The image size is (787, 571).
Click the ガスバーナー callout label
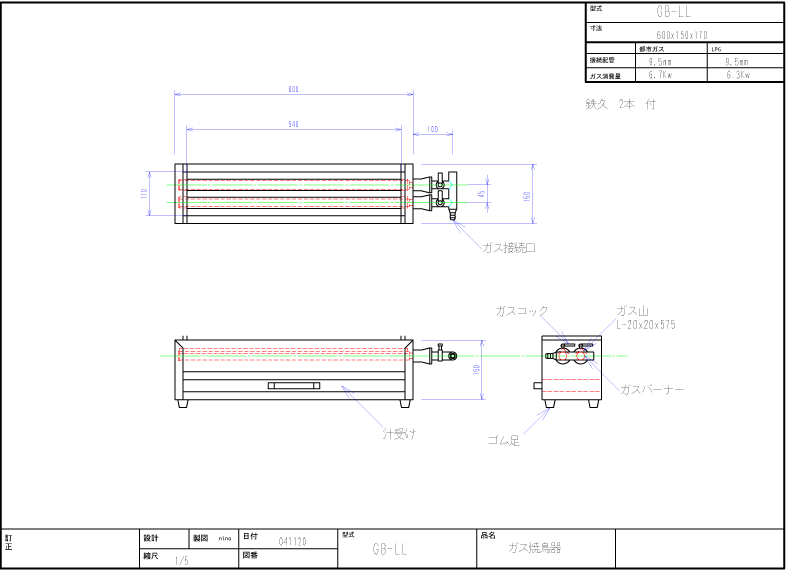(x=652, y=388)
